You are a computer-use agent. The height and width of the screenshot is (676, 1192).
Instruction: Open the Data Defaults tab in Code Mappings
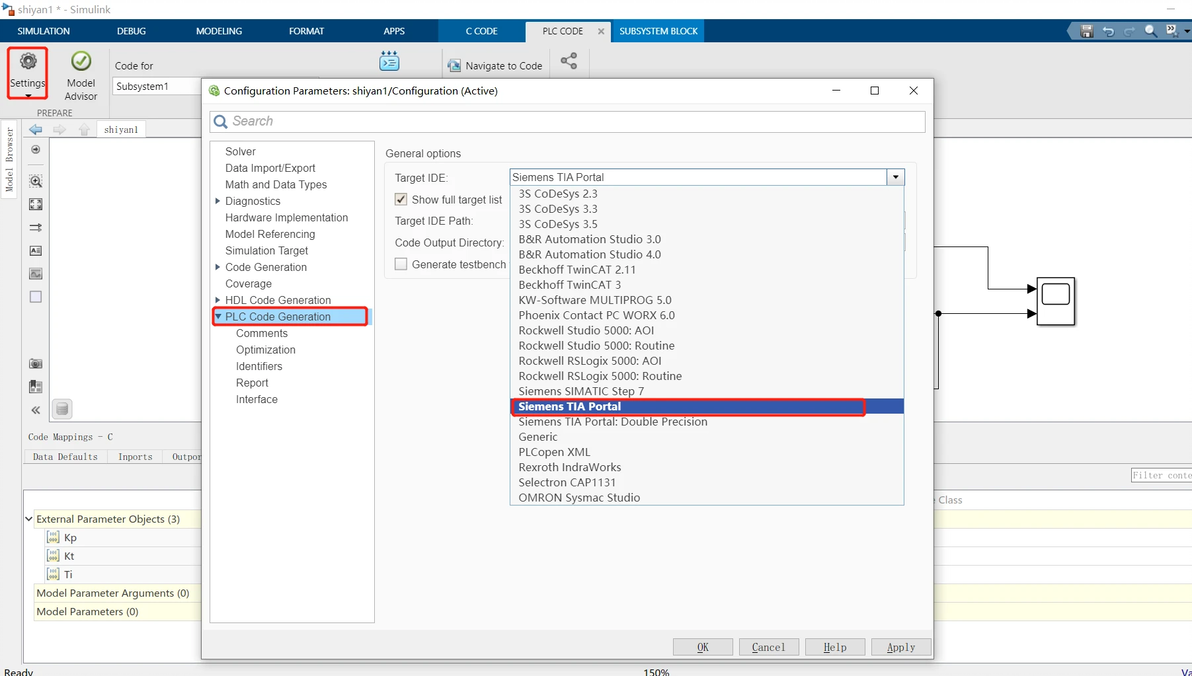tap(65, 456)
